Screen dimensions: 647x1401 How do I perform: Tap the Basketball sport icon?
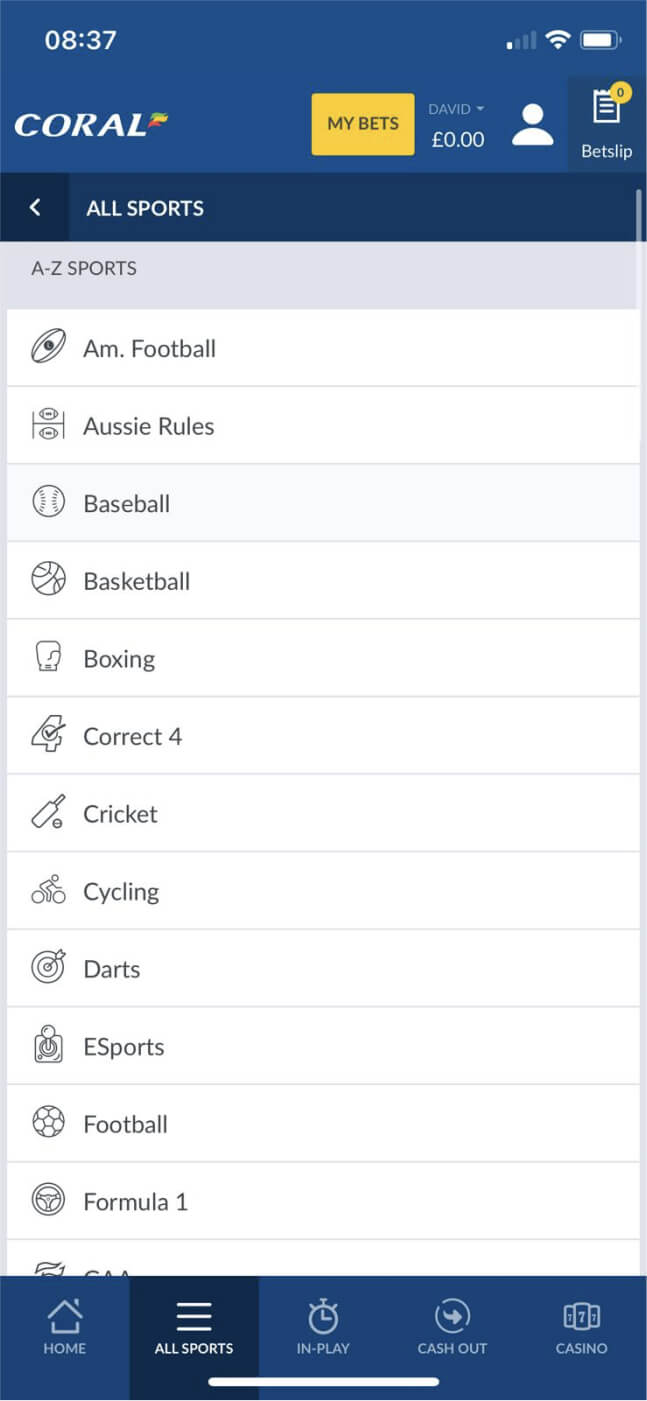pyautogui.click(x=48, y=581)
